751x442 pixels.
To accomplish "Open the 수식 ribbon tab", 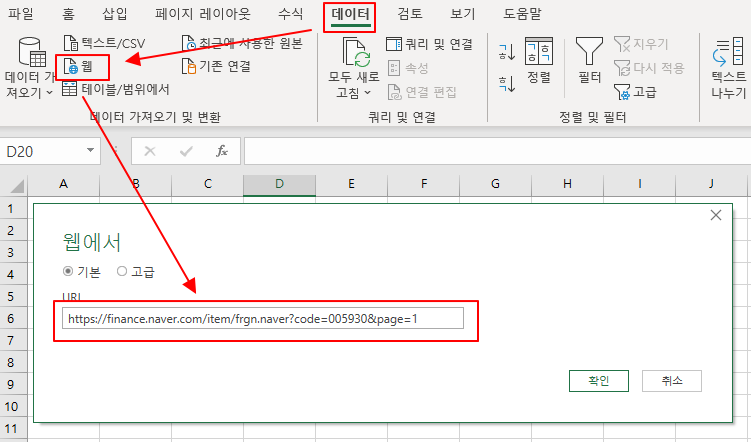I will coord(291,14).
